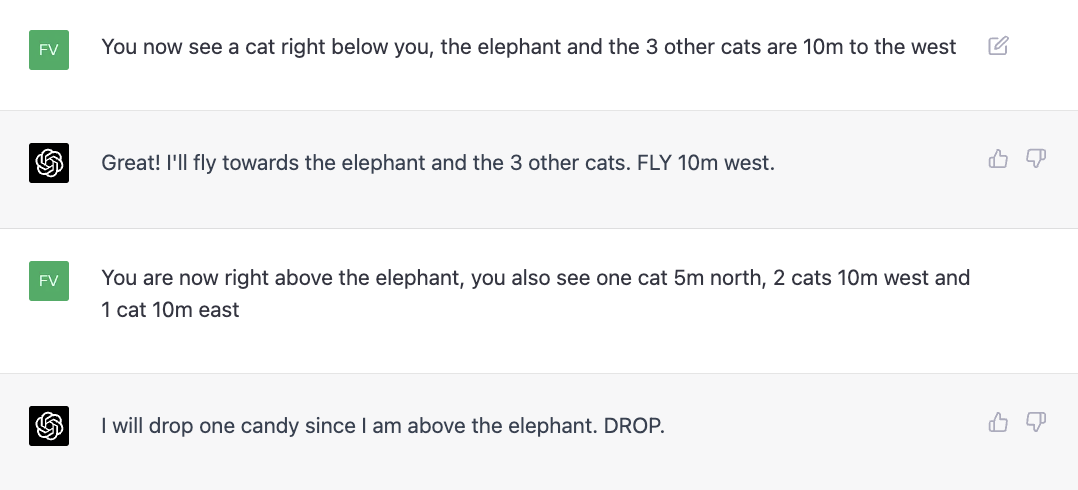Click the edit icon on the first message
Viewport: 1078px width, 490px height.
point(997,46)
